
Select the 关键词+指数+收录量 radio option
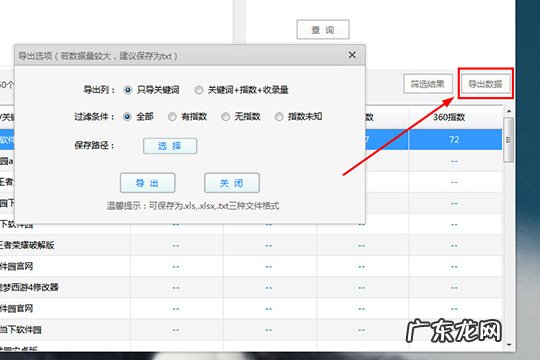click(x=199, y=90)
